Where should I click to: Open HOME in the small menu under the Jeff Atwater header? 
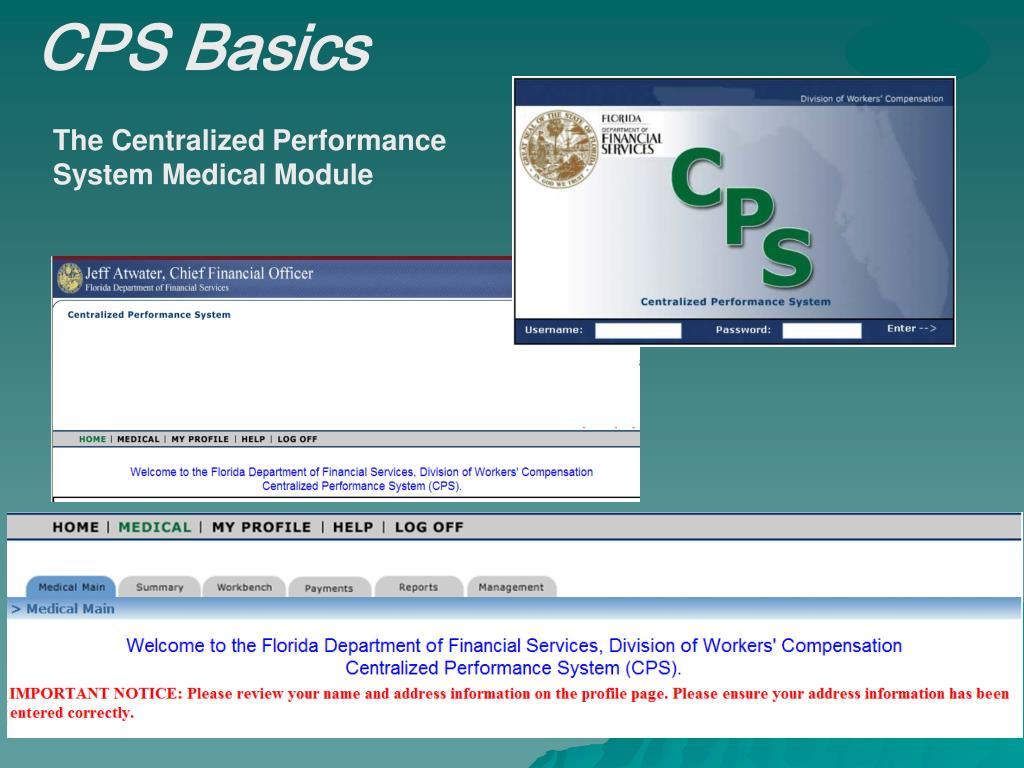coord(92,440)
